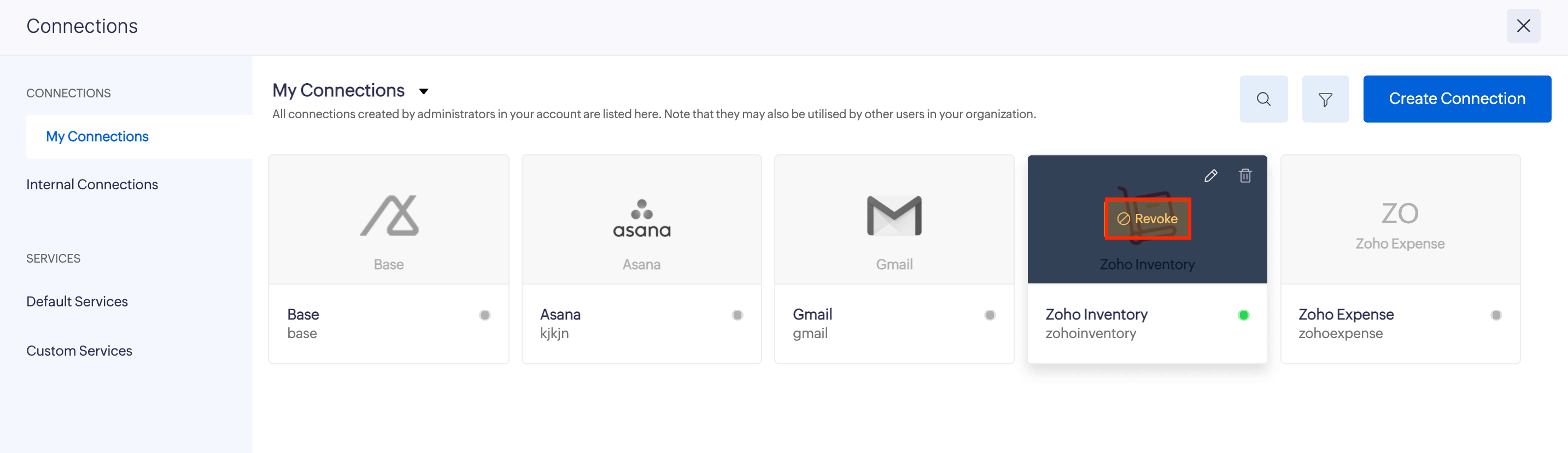Click the Base service logo

coord(389,216)
